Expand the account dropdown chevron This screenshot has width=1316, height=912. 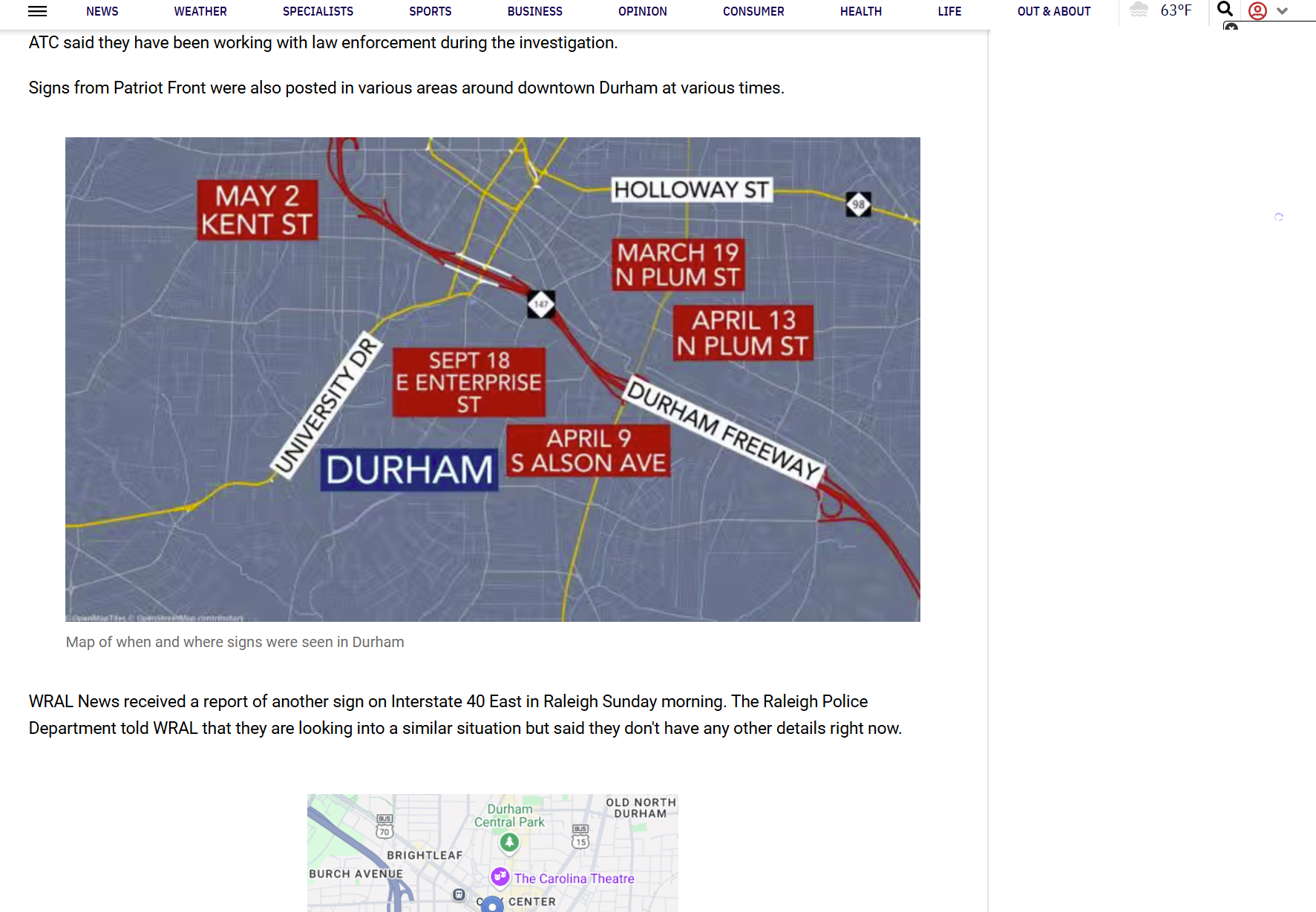coord(1282,11)
